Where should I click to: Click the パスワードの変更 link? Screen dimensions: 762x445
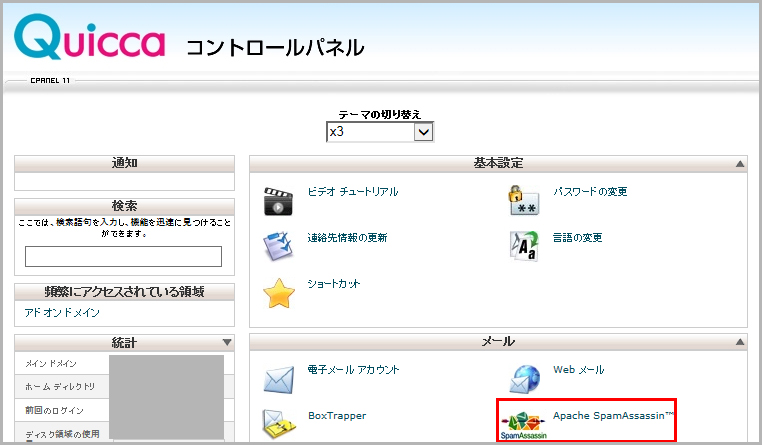[590, 192]
